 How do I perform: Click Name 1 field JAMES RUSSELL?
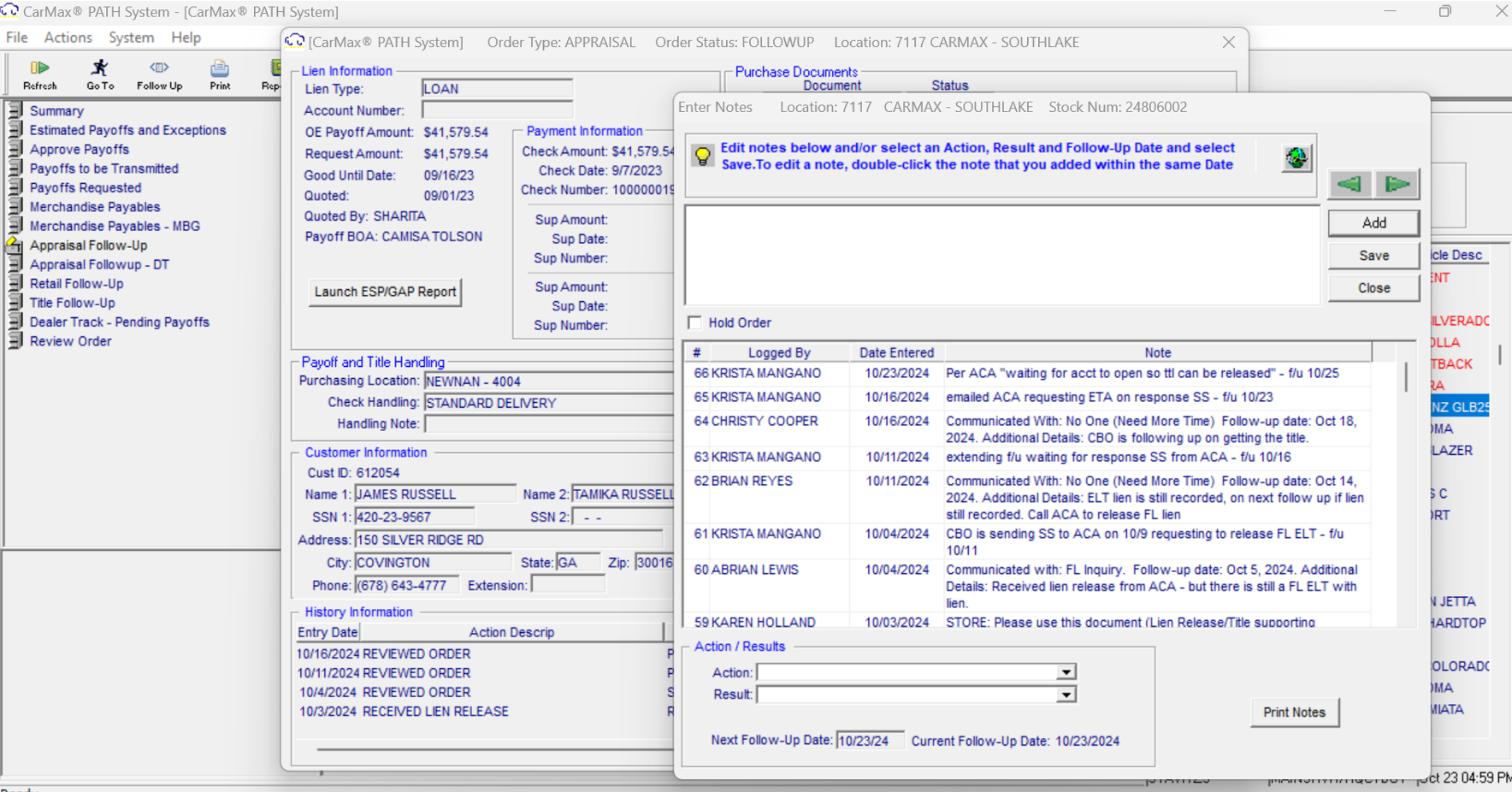(435, 494)
